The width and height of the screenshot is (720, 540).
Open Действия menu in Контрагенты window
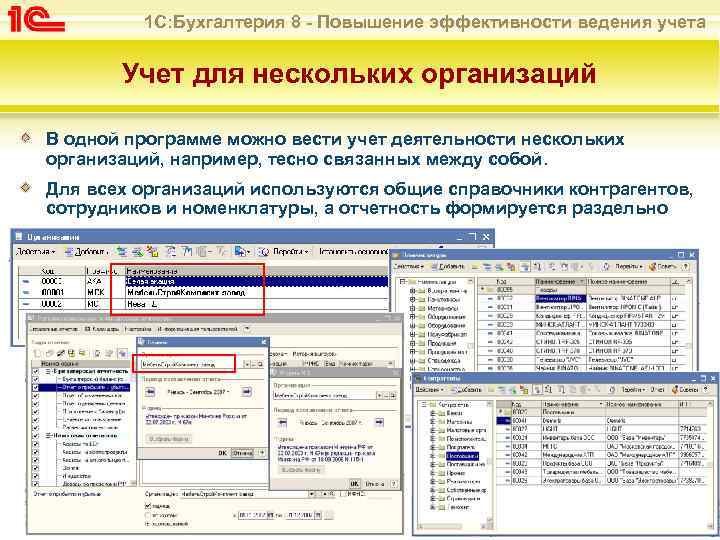[430, 389]
